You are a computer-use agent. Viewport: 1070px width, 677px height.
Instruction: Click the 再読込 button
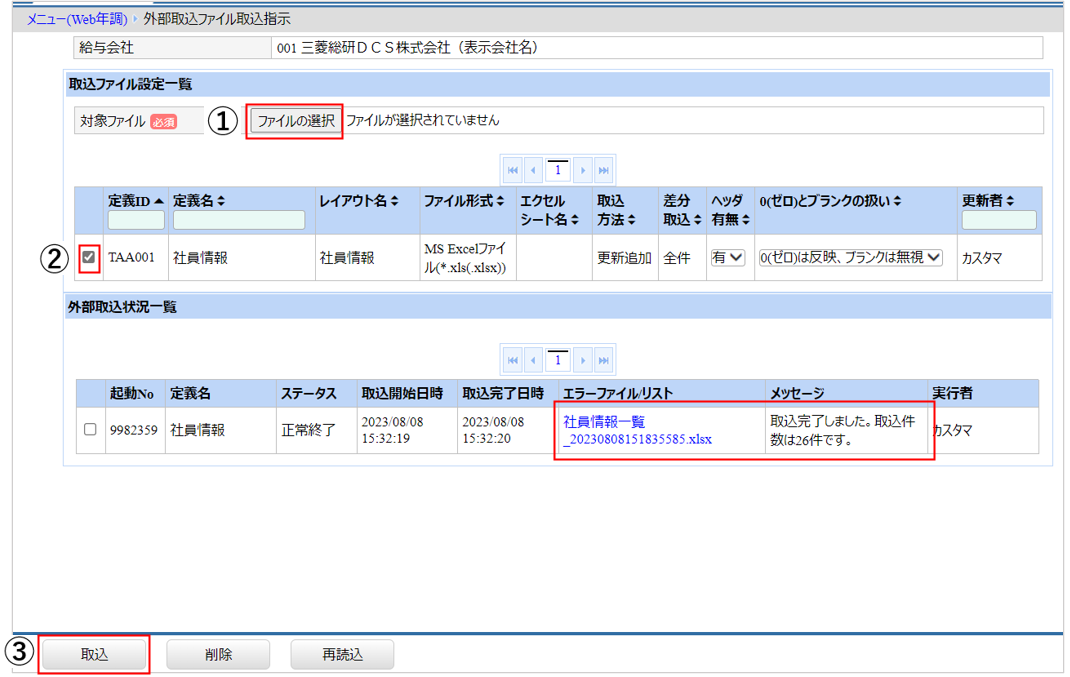pyautogui.click(x=343, y=654)
